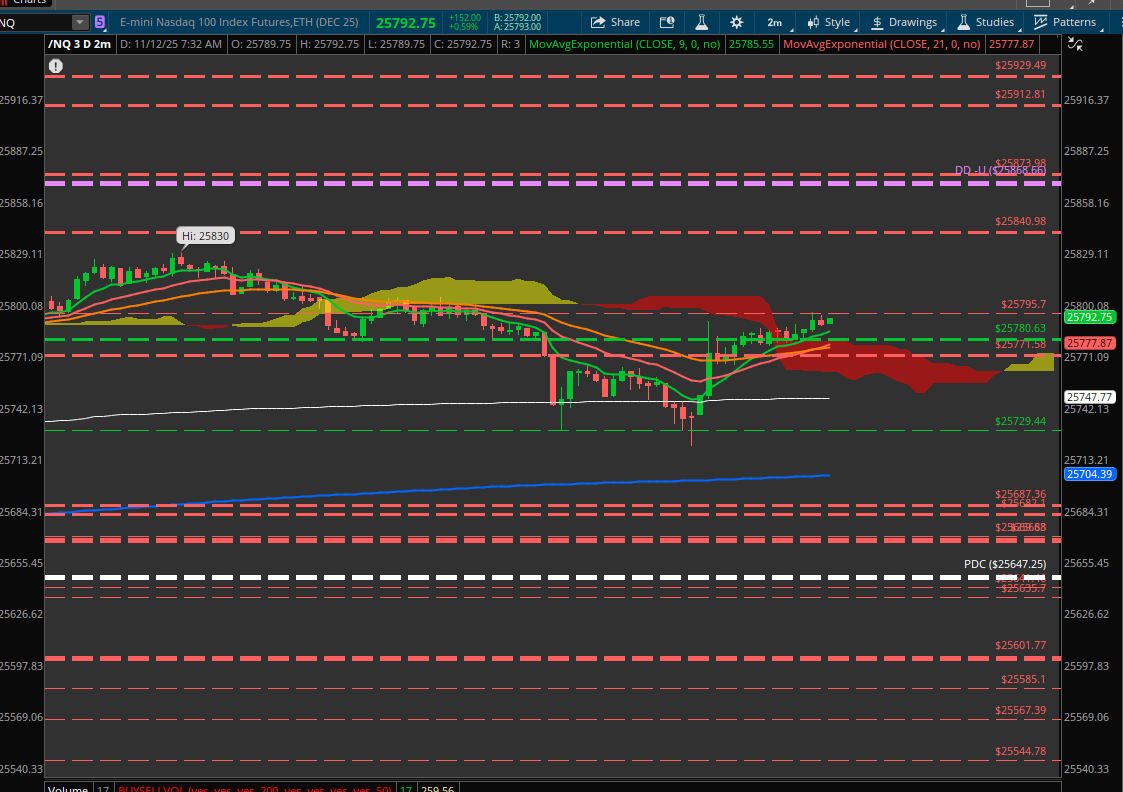Open the symbol selector dropdown arrow
This screenshot has height=792, width=1123.
point(80,23)
